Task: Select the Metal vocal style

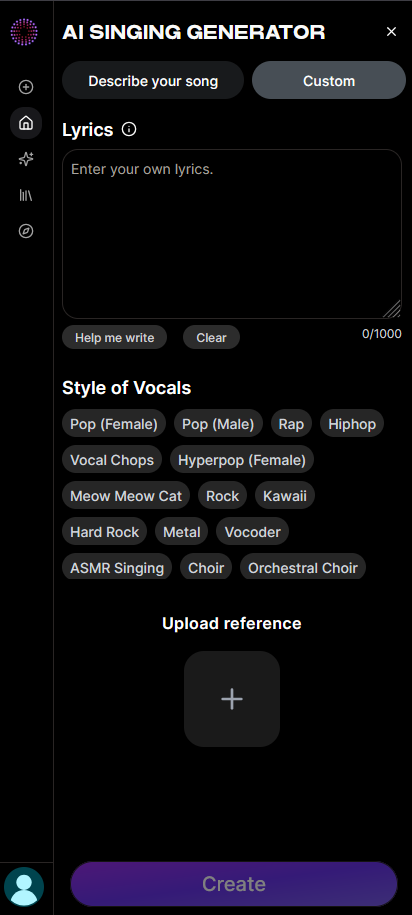Action: pyautogui.click(x=181, y=532)
